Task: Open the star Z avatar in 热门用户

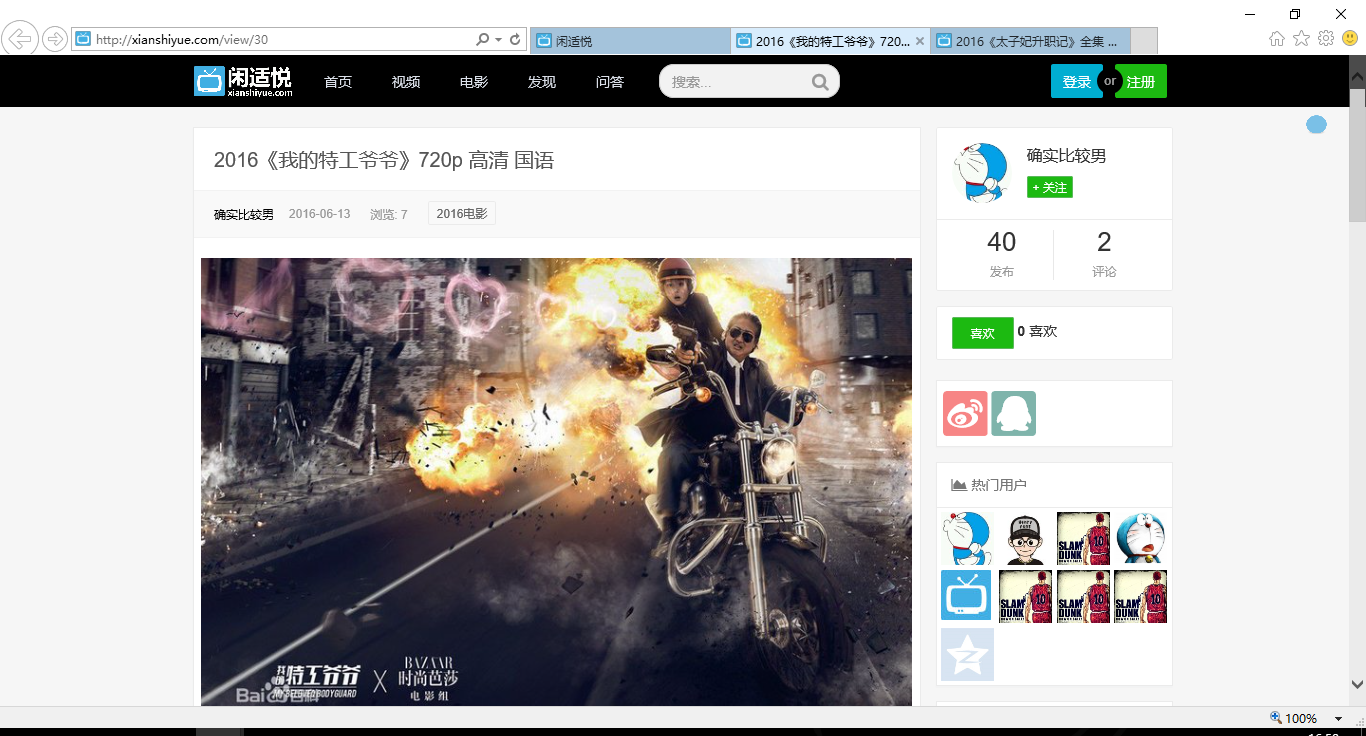Action: (967, 654)
